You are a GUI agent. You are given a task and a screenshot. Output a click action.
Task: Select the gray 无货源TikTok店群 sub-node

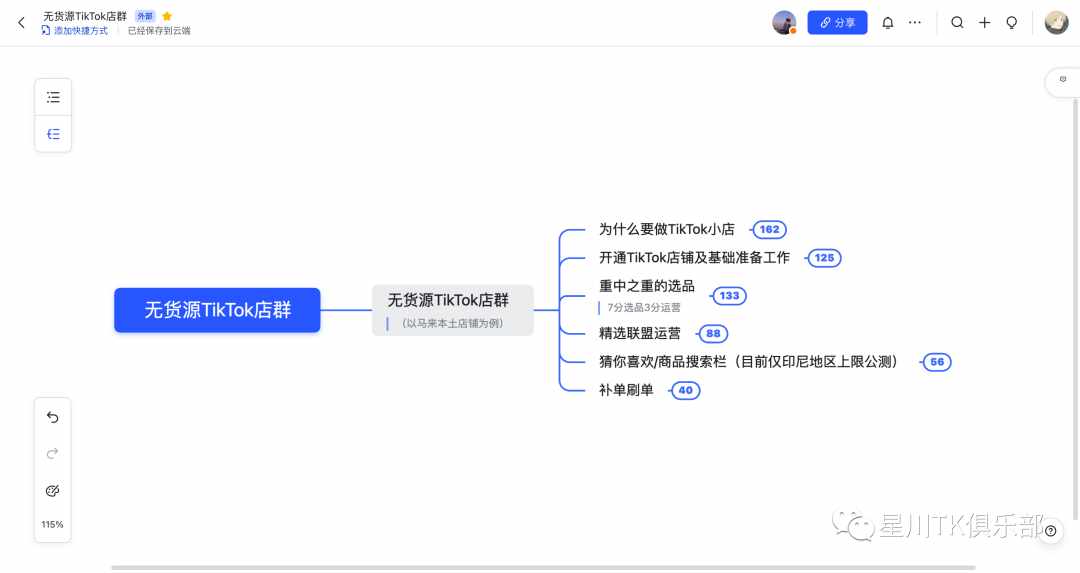[x=453, y=310]
